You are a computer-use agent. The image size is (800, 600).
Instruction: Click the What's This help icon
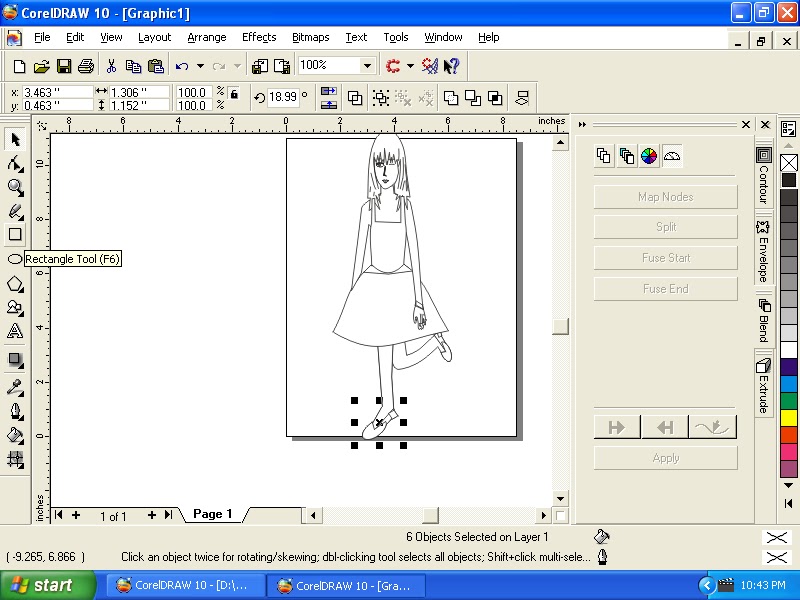[452, 66]
